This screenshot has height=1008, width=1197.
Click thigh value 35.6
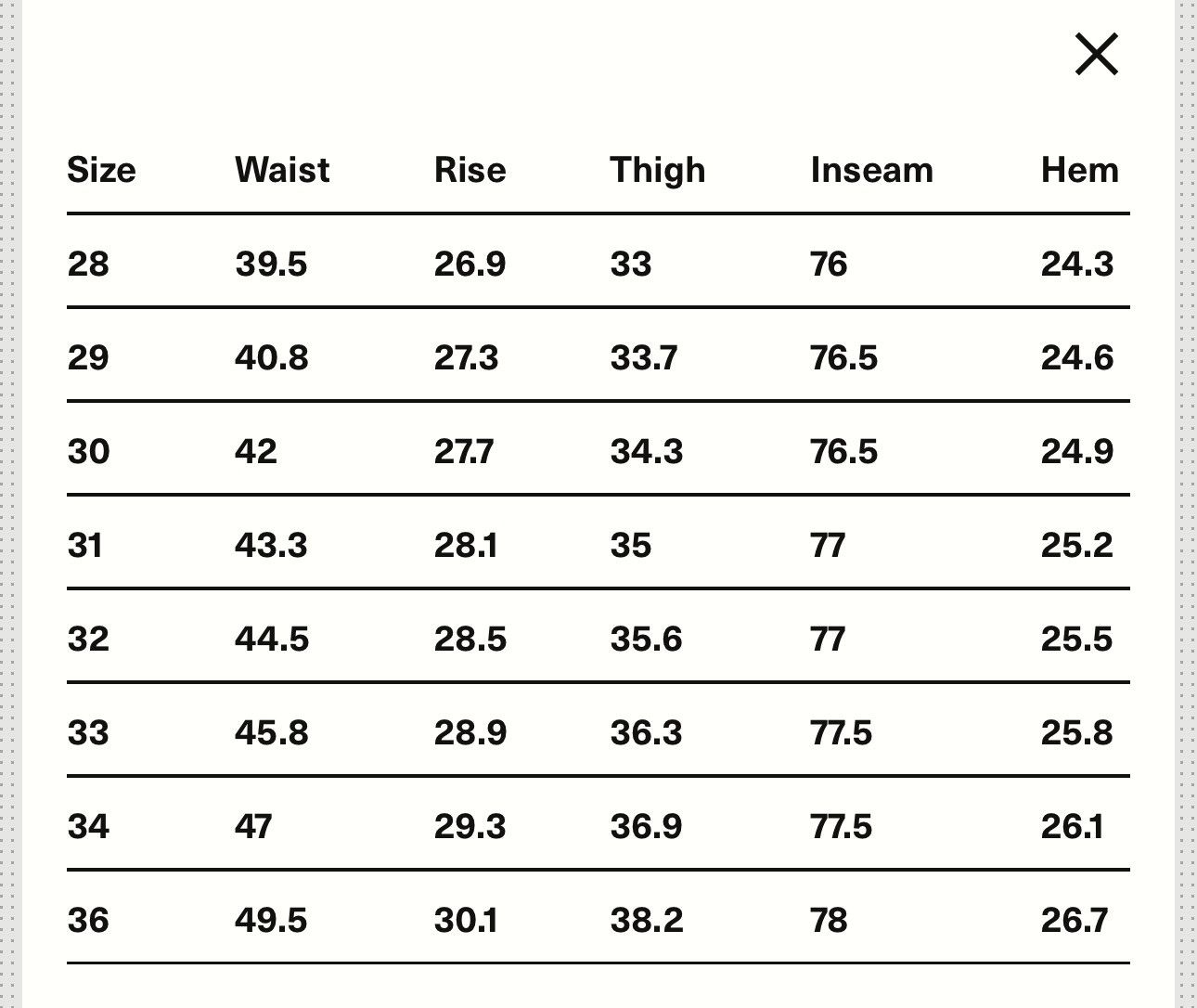click(646, 640)
